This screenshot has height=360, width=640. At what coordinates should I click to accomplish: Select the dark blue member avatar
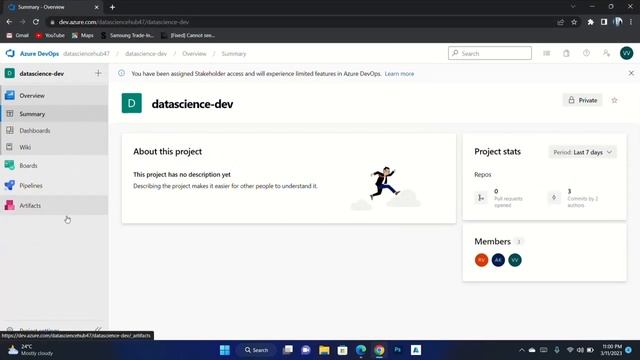tap(498, 260)
